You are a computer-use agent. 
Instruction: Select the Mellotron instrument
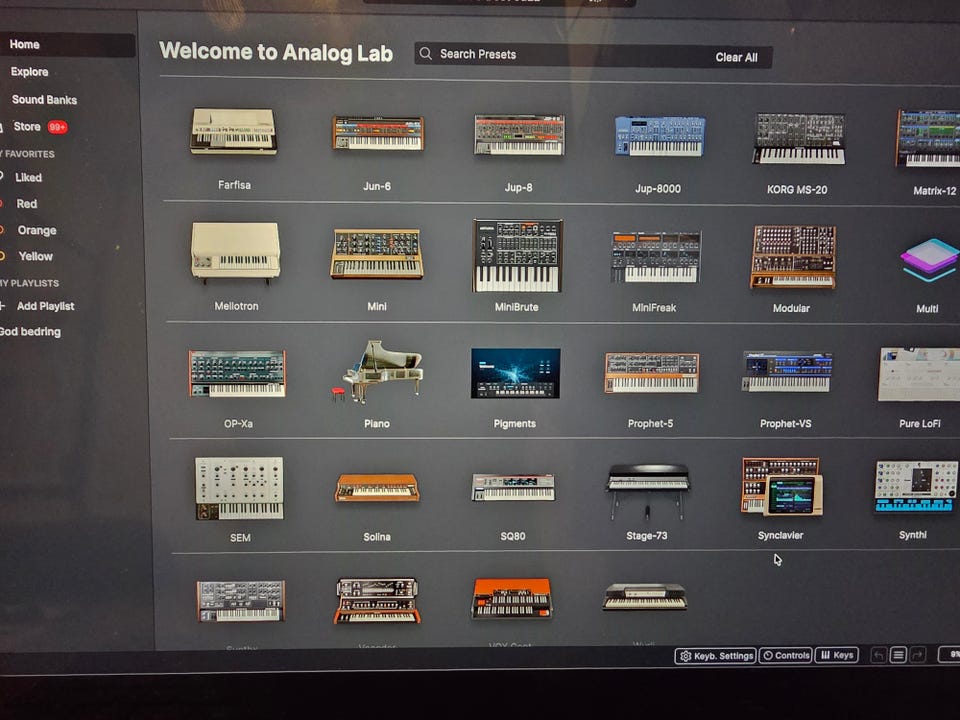236,251
